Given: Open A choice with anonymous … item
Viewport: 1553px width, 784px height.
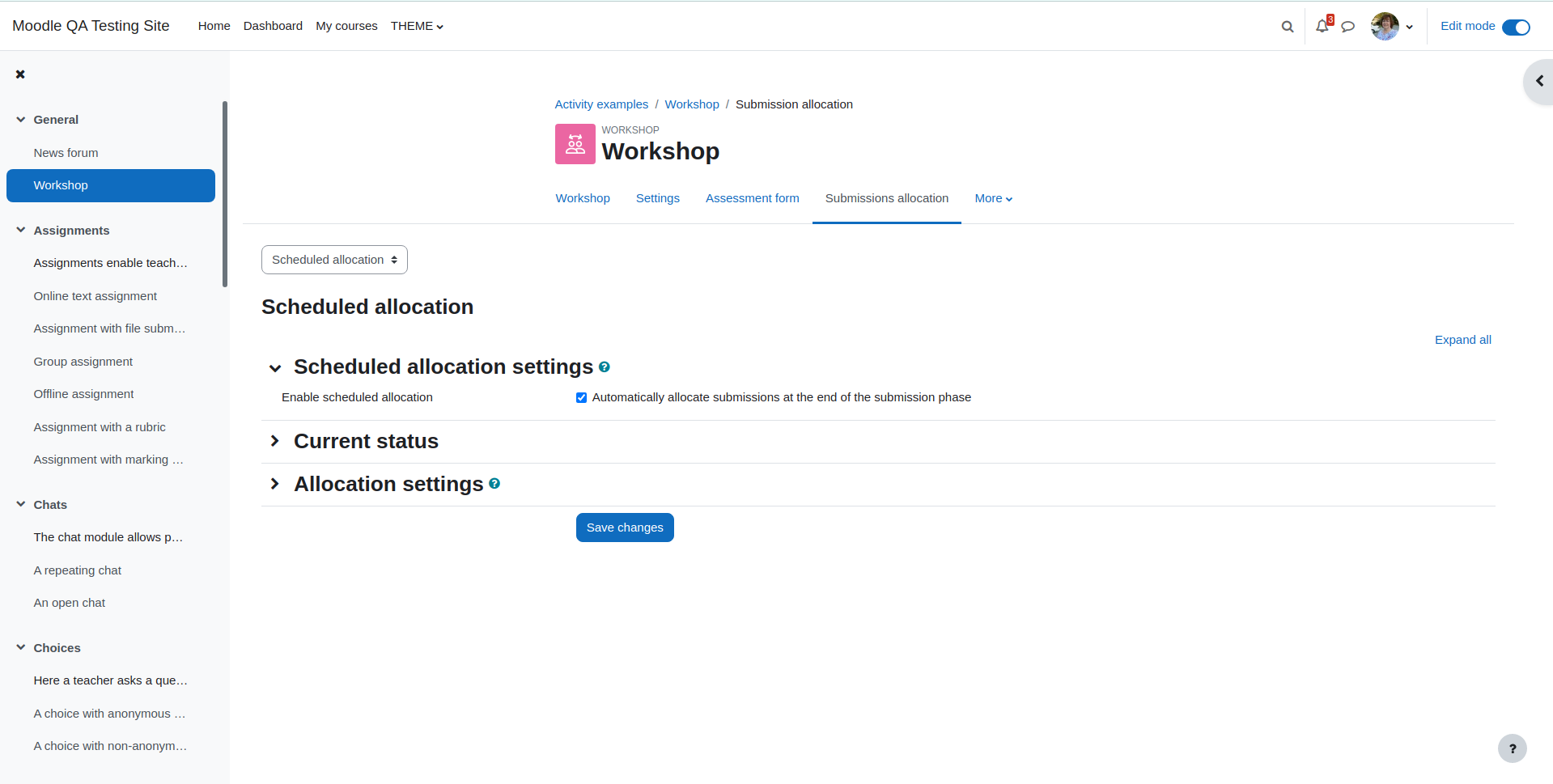Looking at the screenshot, I should (x=111, y=714).
